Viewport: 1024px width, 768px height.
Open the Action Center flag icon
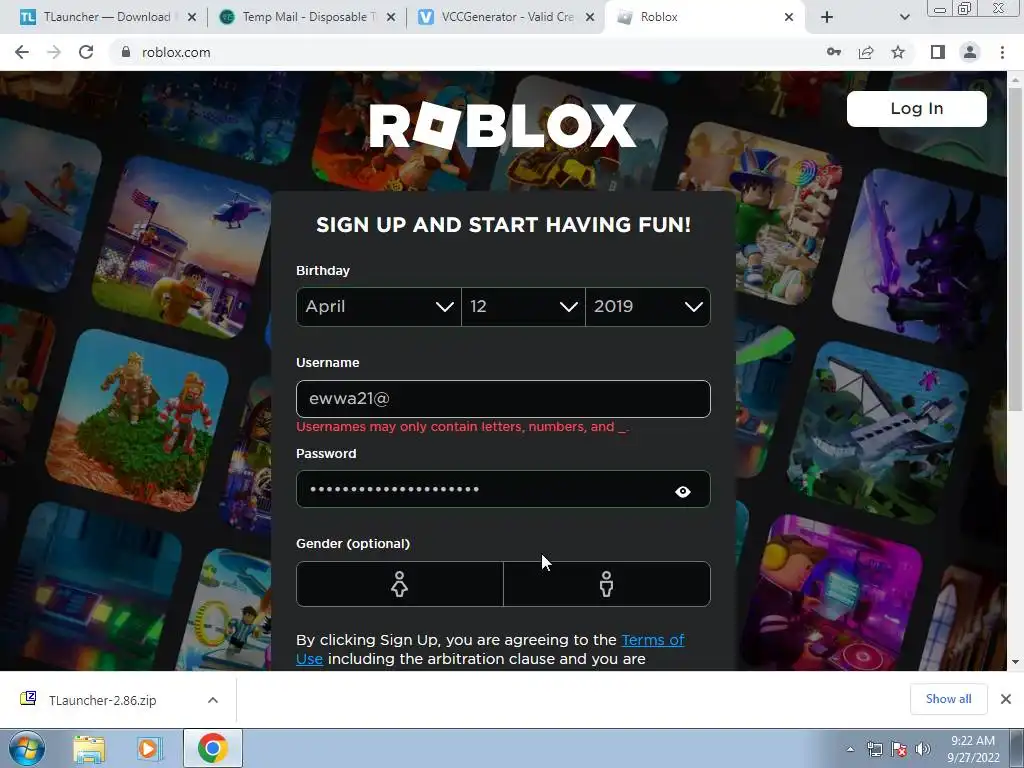pyautogui.click(x=899, y=749)
